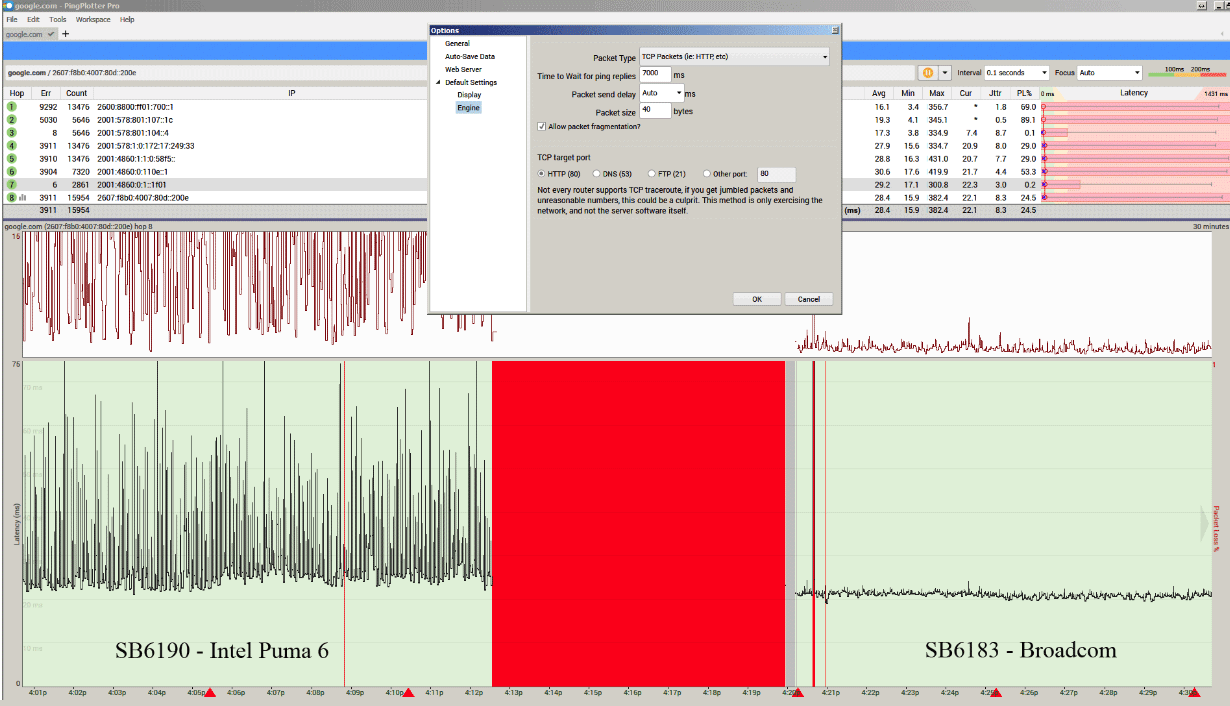Image resolution: width=1230 pixels, height=706 pixels.
Task: Open the Focus dropdown
Action: pyautogui.click(x=1110, y=73)
